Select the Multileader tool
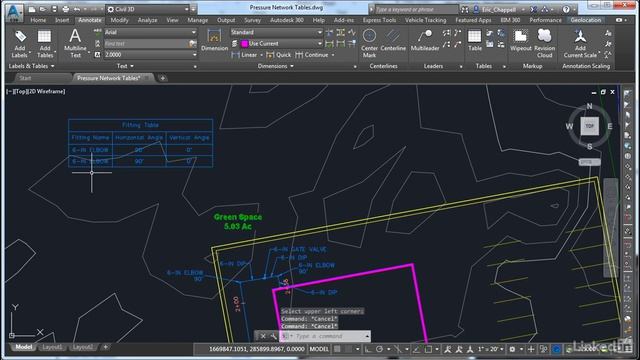640x360 pixels. pos(425,40)
